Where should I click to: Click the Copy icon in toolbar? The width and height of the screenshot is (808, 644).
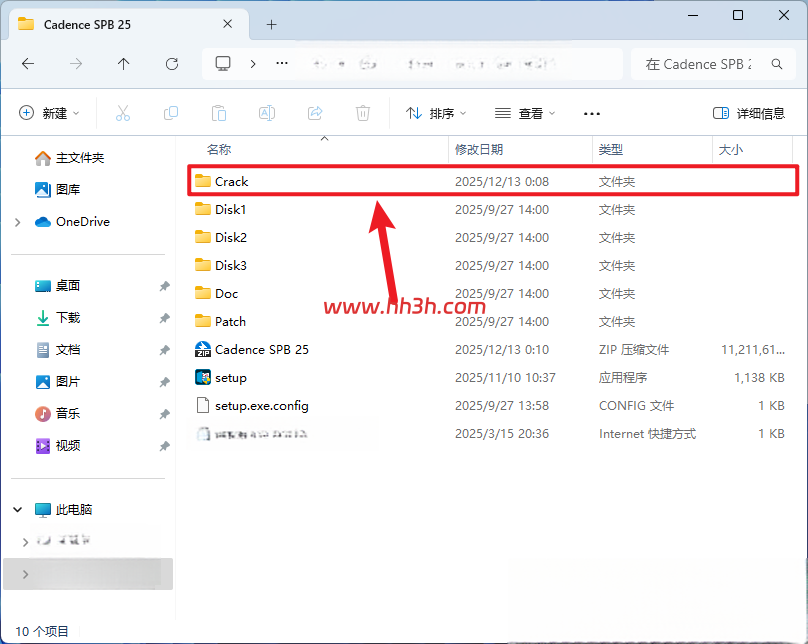point(171,113)
